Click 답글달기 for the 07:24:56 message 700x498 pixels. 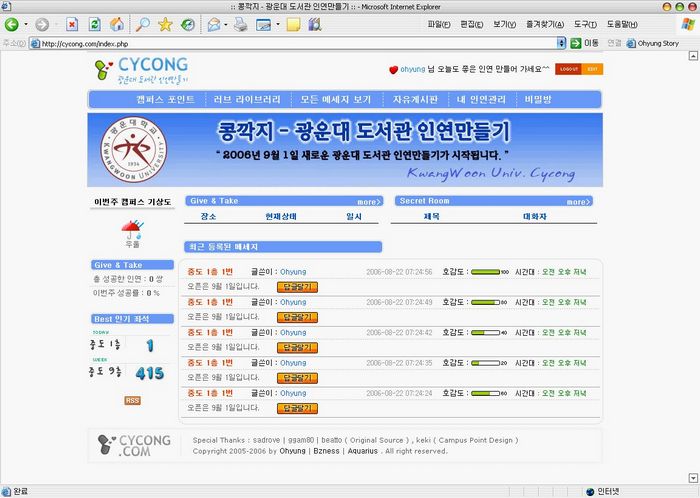[297, 287]
